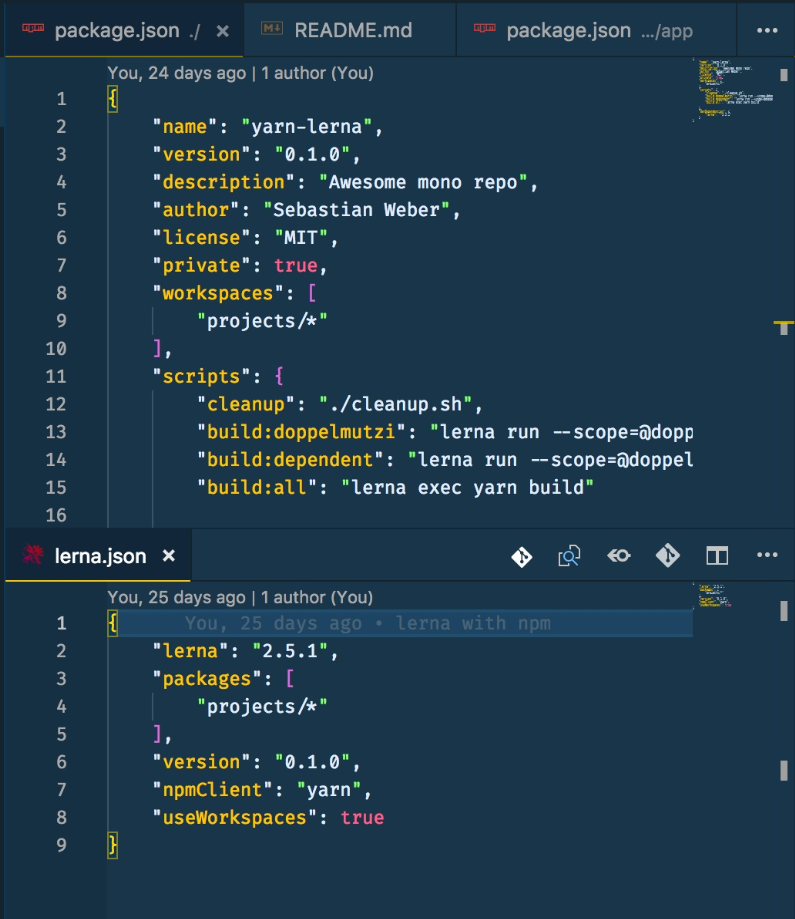The image size is (795, 919).
Task: Click the lerna.json minimap
Action: (x=714, y=595)
